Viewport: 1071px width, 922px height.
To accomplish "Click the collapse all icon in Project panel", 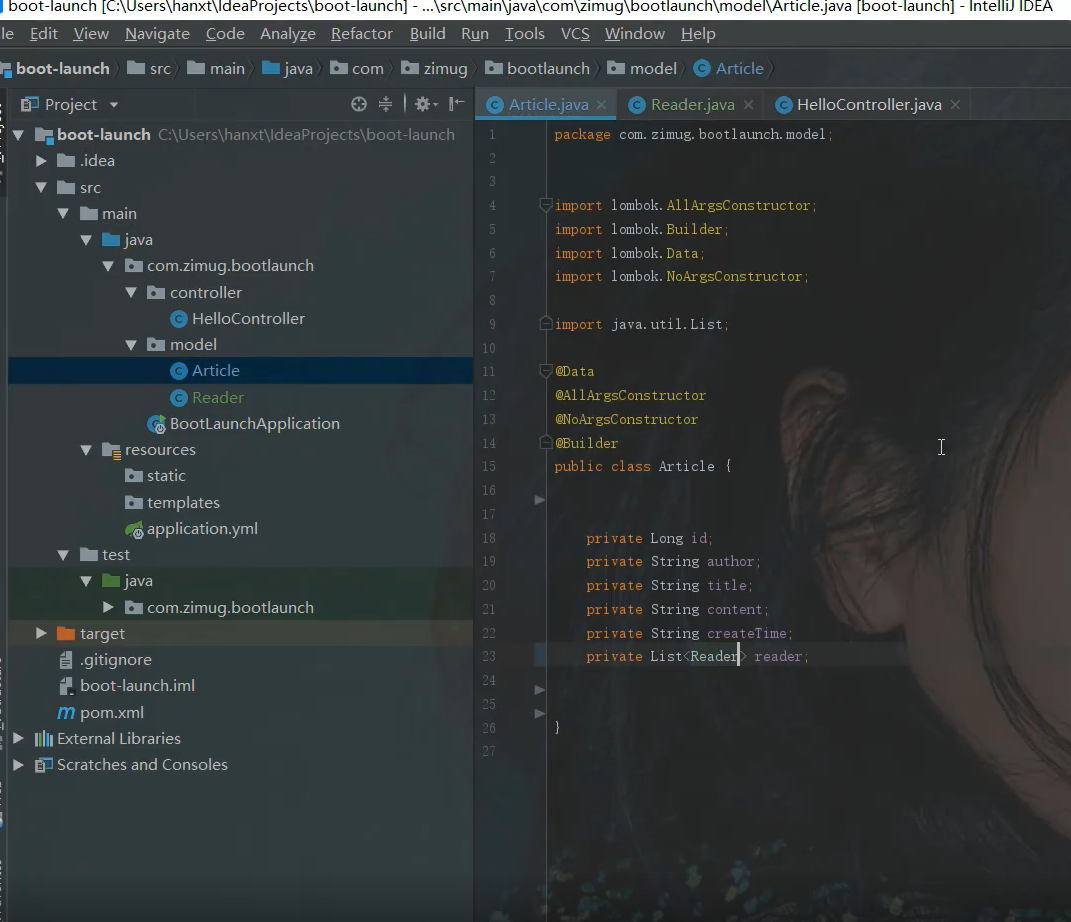I will click(x=385, y=104).
